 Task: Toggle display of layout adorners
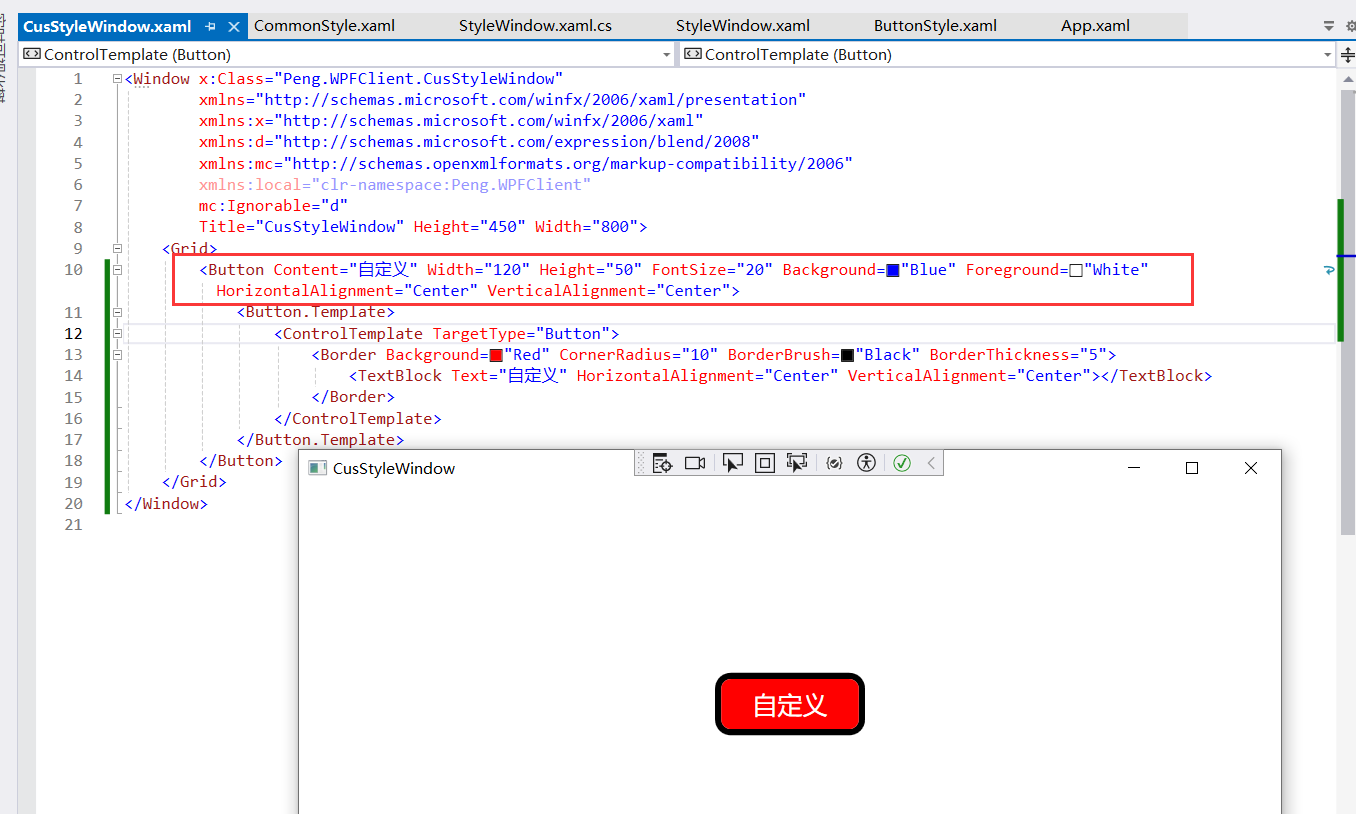(765, 462)
